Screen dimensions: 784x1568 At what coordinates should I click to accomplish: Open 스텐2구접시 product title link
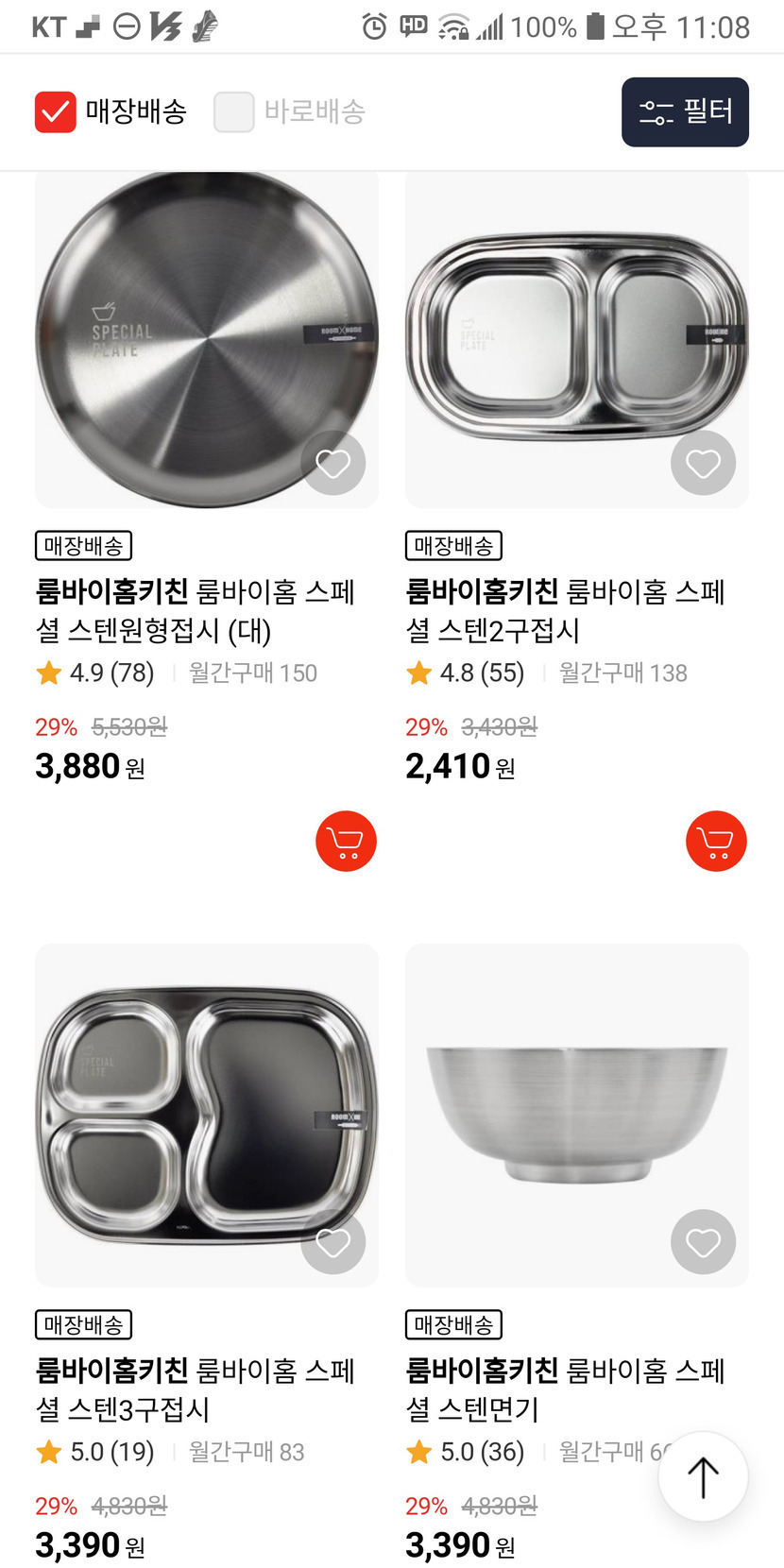click(x=565, y=610)
